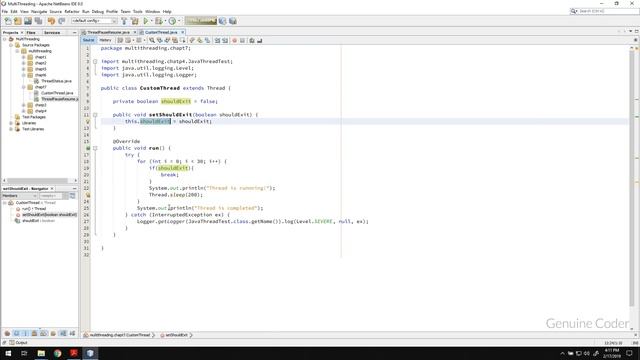This screenshot has height=360, width=640.
Task: Click the Start Macro Recording red icon
Action: click(x=234, y=40)
